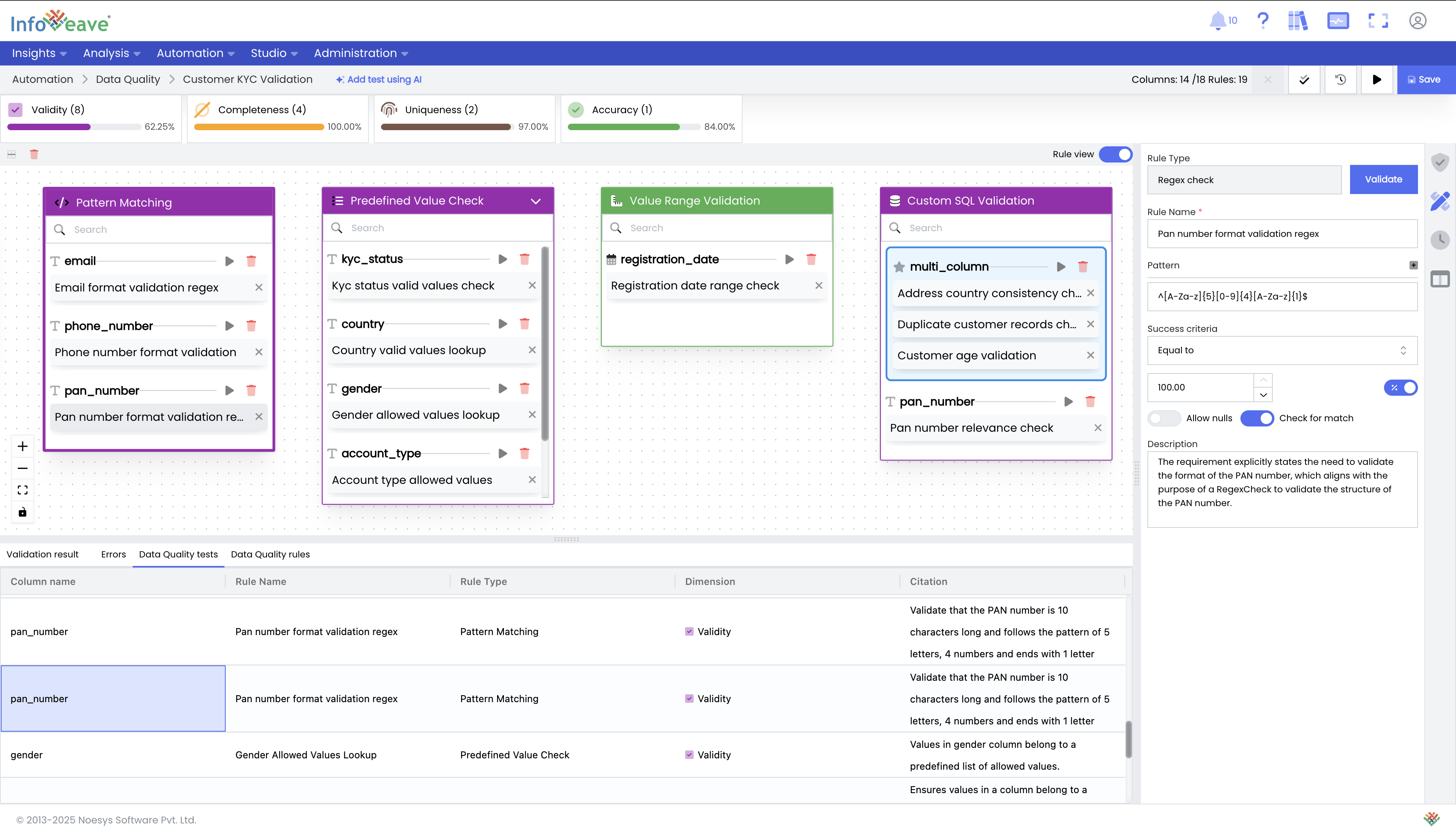Click canvas zoom in plus icon
This screenshot has width=1456, height=840.
coord(23,446)
